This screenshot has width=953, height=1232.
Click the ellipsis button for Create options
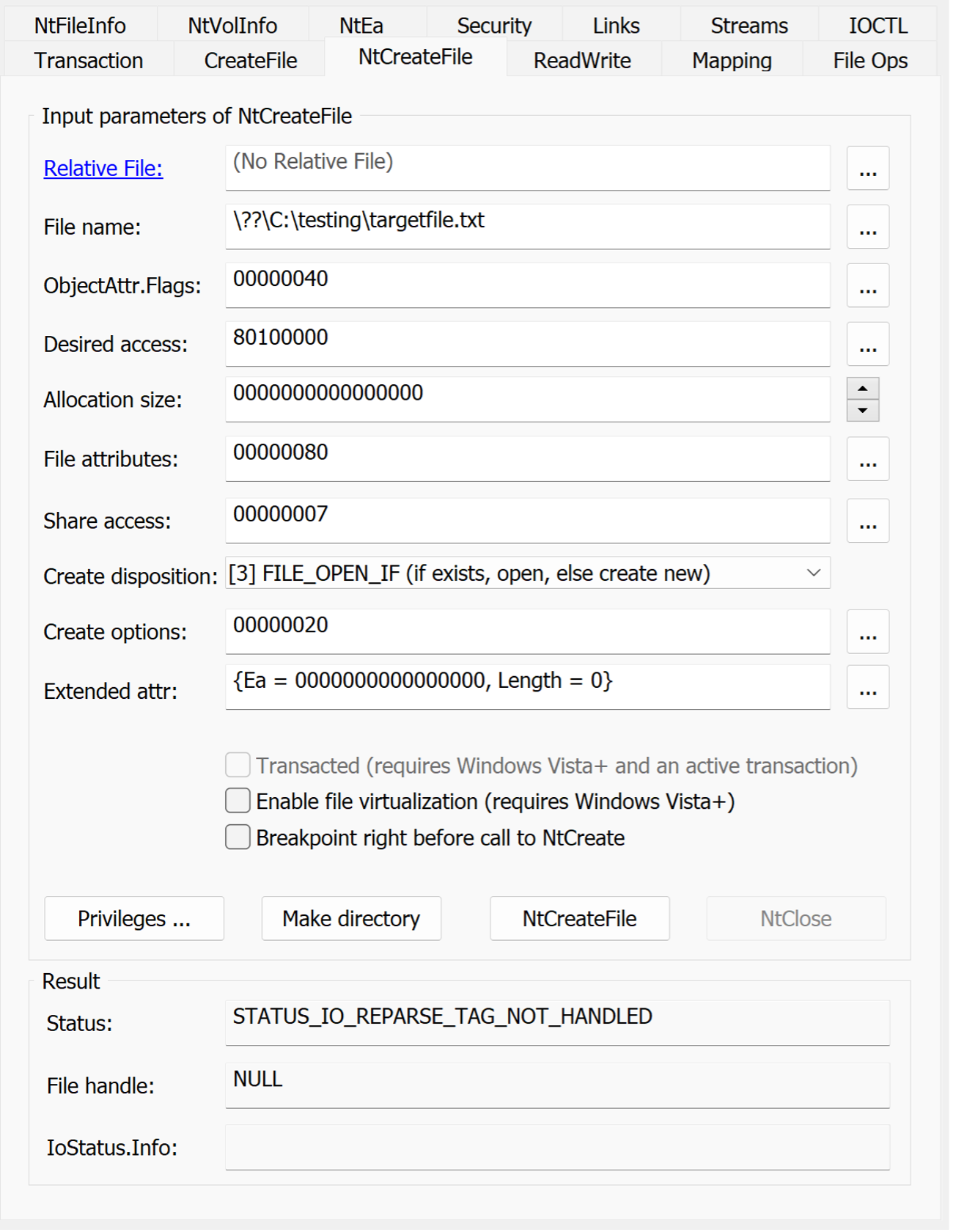(x=867, y=632)
